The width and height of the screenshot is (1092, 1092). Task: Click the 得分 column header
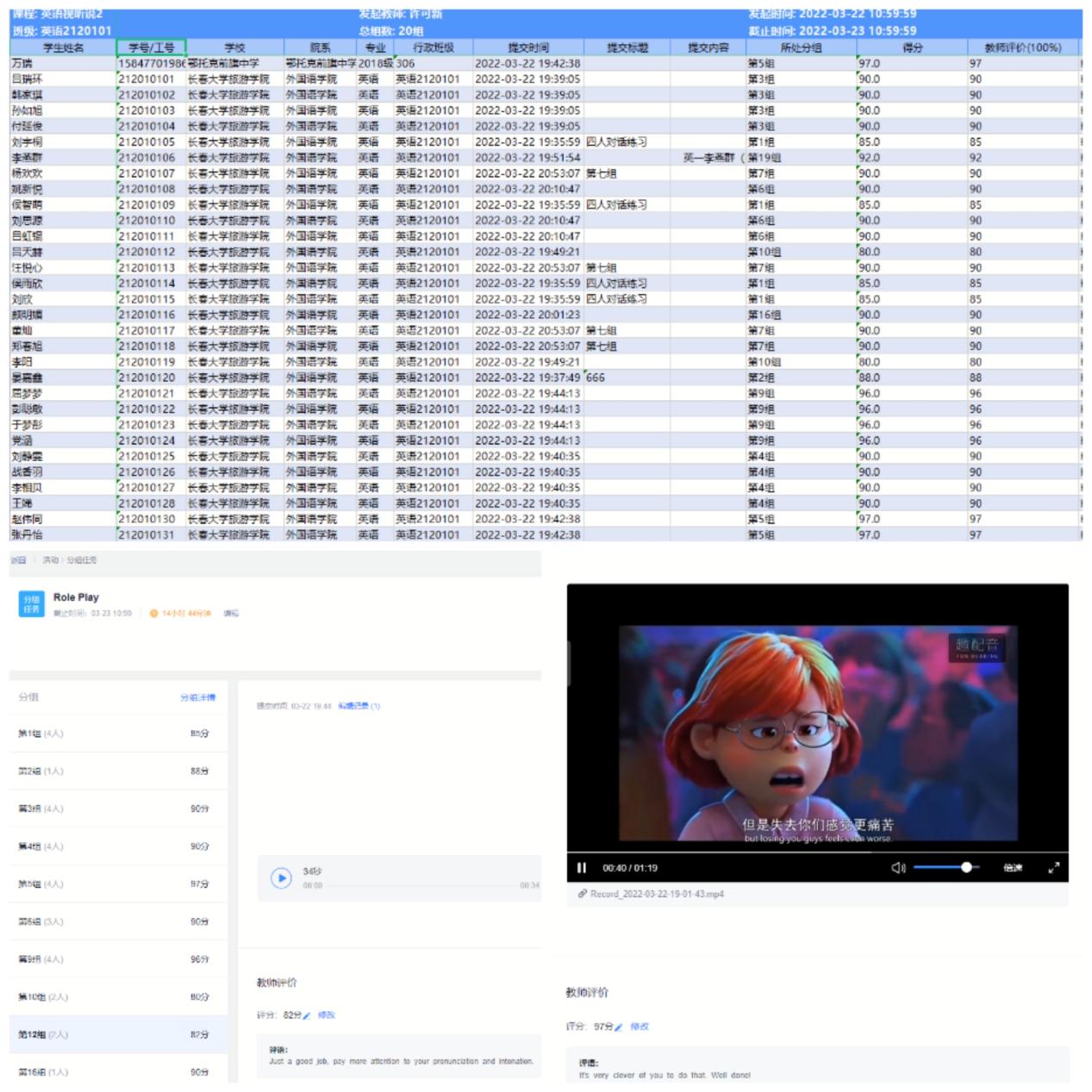[912, 47]
